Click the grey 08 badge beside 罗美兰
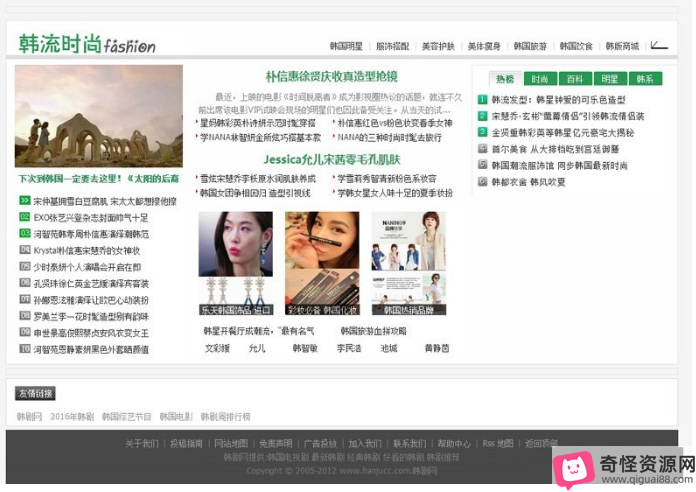696x492 pixels. 25,316
